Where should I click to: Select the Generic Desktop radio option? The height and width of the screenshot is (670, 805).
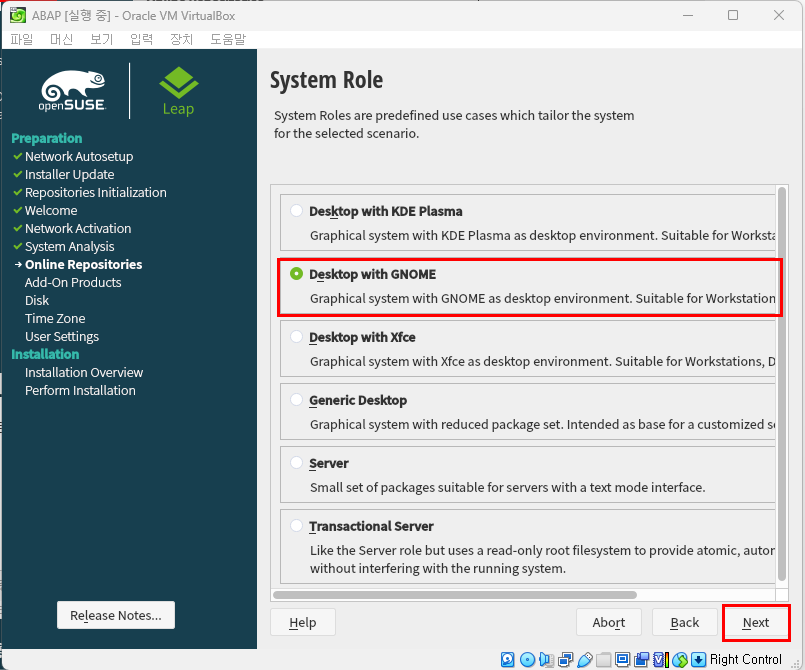296,400
